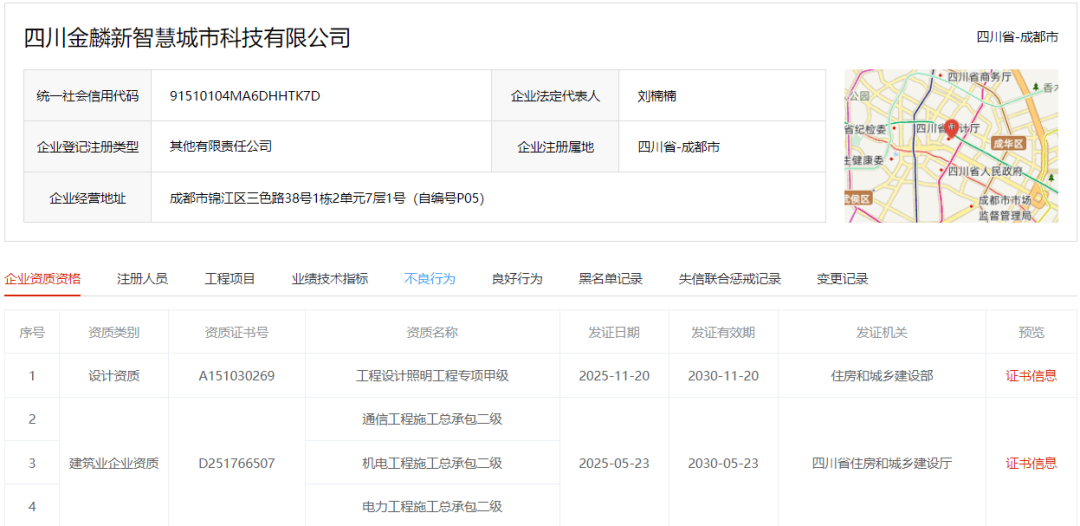Open the 不良行为 tab
Viewport: 1080px width, 526px height.
430,279
